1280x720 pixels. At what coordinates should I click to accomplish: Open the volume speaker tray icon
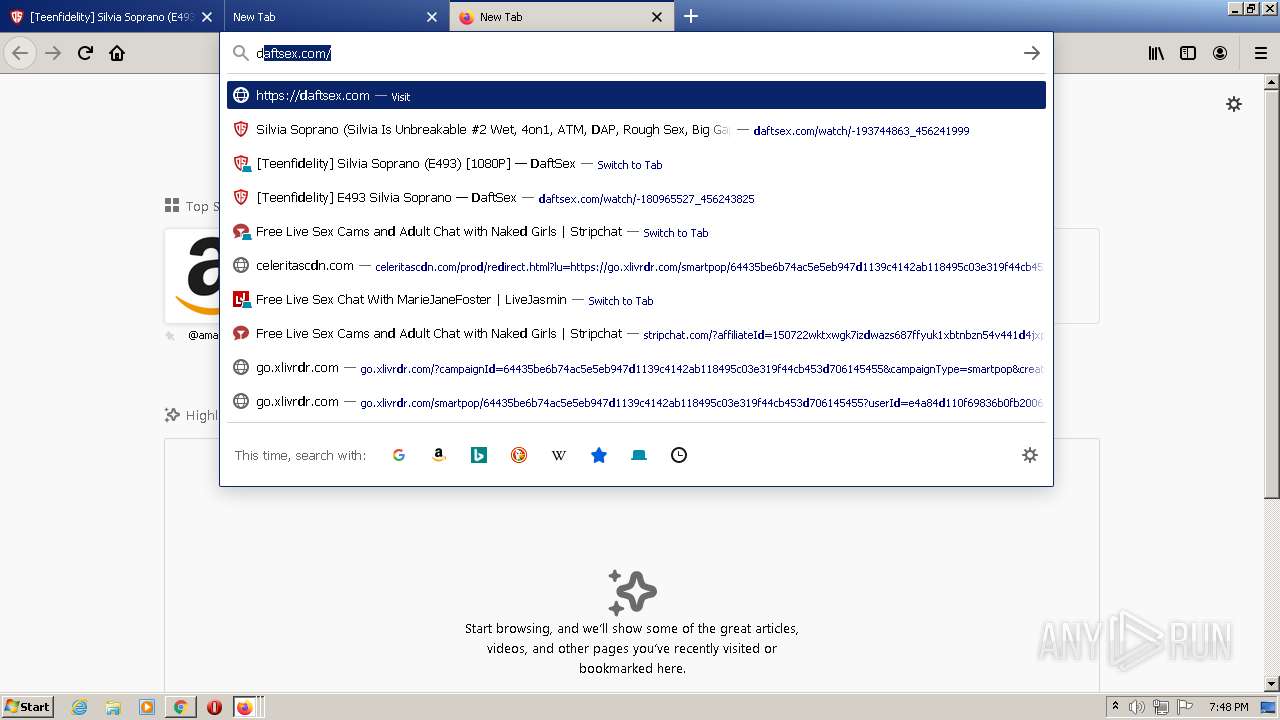[1137, 707]
